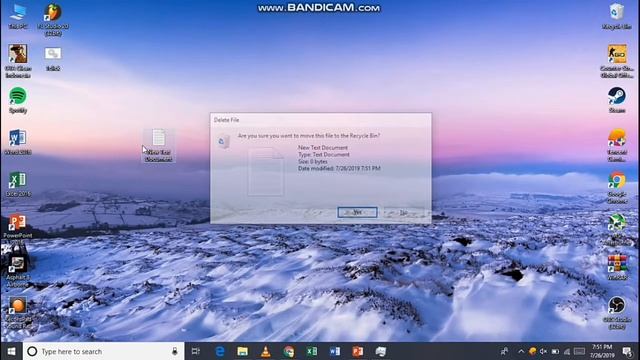The image size is (640, 360).
Task: Open Word from the taskbar
Action: 335,351
